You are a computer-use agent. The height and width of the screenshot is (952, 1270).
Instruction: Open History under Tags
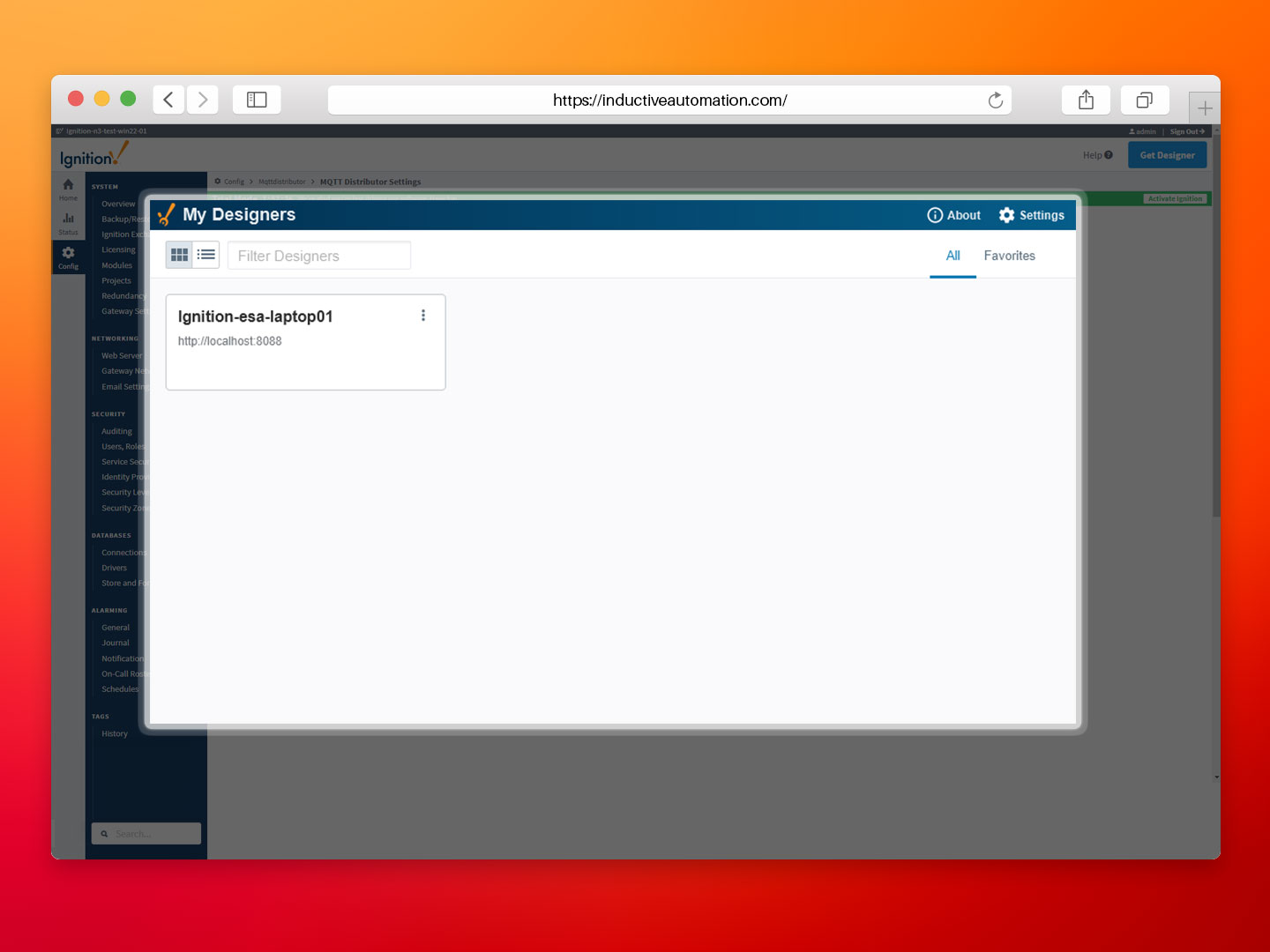[x=115, y=733]
